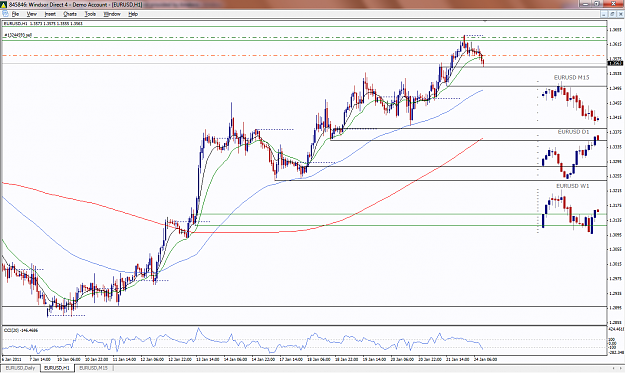This screenshot has height=373, width=625.
Task: Close the Windsor Direct 4 application
Action: pyautogui.click(x=613, y=4)
